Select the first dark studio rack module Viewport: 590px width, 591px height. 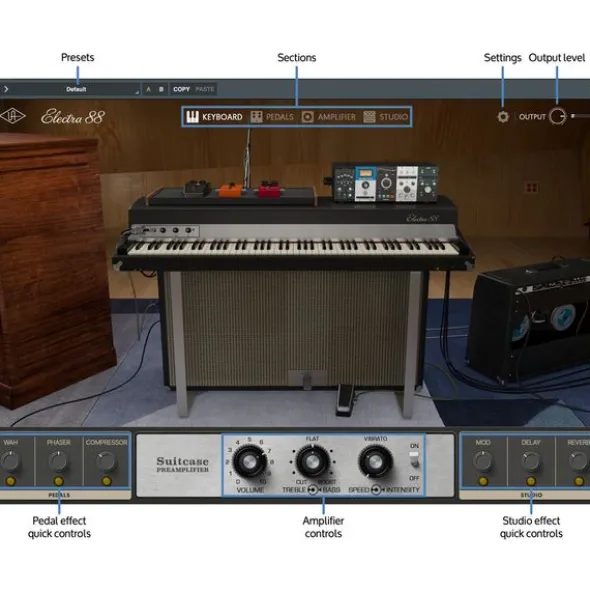pyautogui.click(x=344, y=183)
